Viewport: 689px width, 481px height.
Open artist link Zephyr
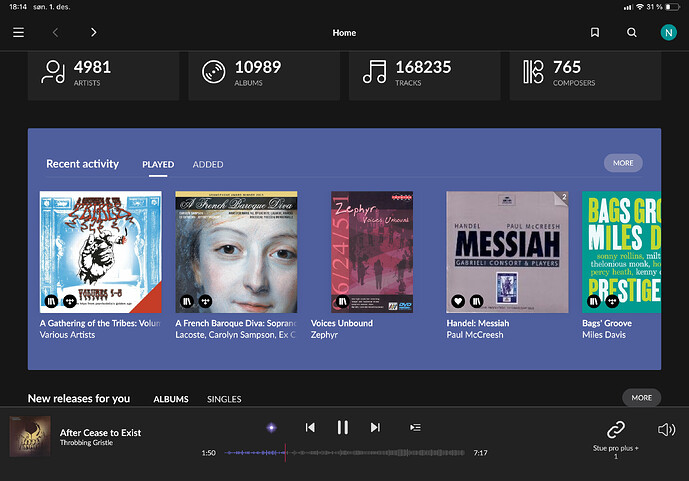[x=324, y=335]
